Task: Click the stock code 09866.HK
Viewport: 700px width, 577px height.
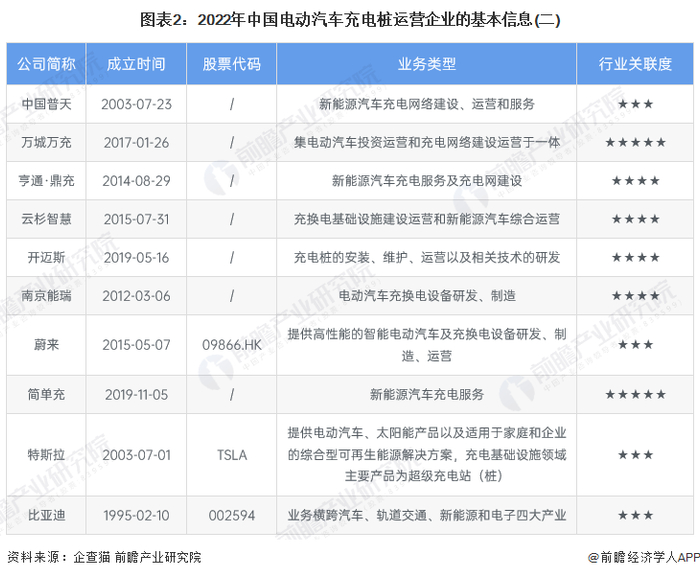Action: click(231, 345)
